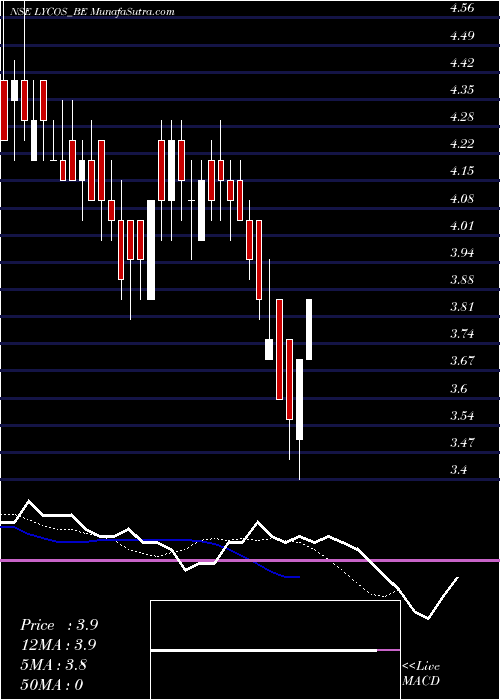500x700 pixels.
Task: Click the last white candlestick on the right
Action: click(308, 329)
